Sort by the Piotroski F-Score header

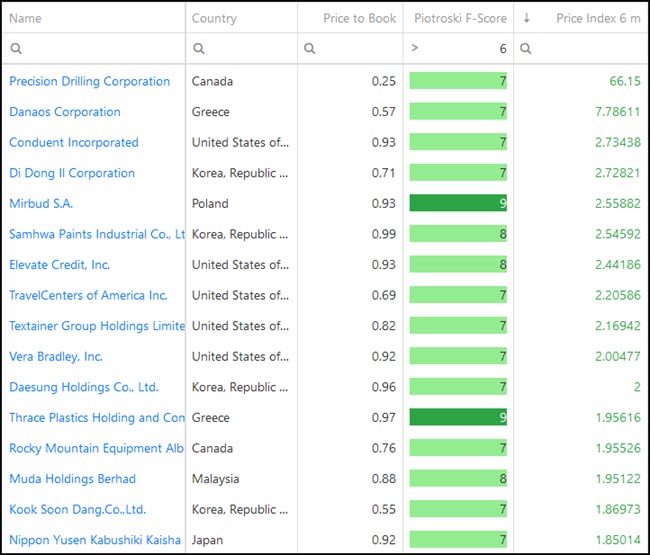pyautogui.click(x=460, y=18)
